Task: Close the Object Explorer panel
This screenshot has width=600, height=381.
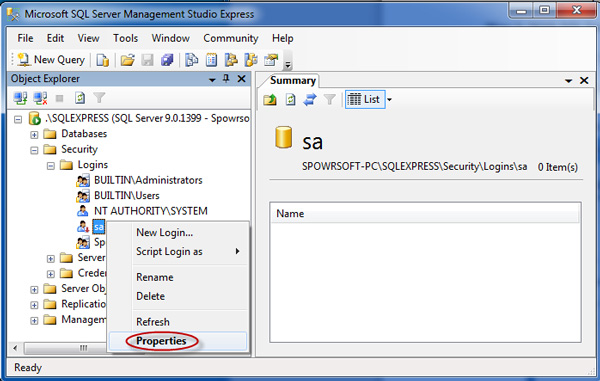Action: (241, 79)
